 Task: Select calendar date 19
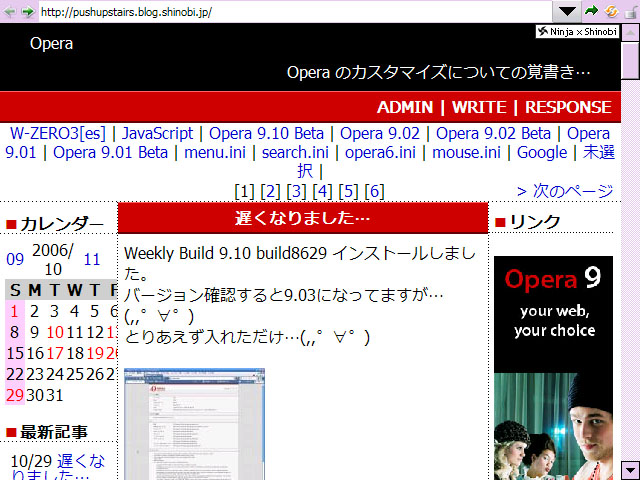pos(95,353)
